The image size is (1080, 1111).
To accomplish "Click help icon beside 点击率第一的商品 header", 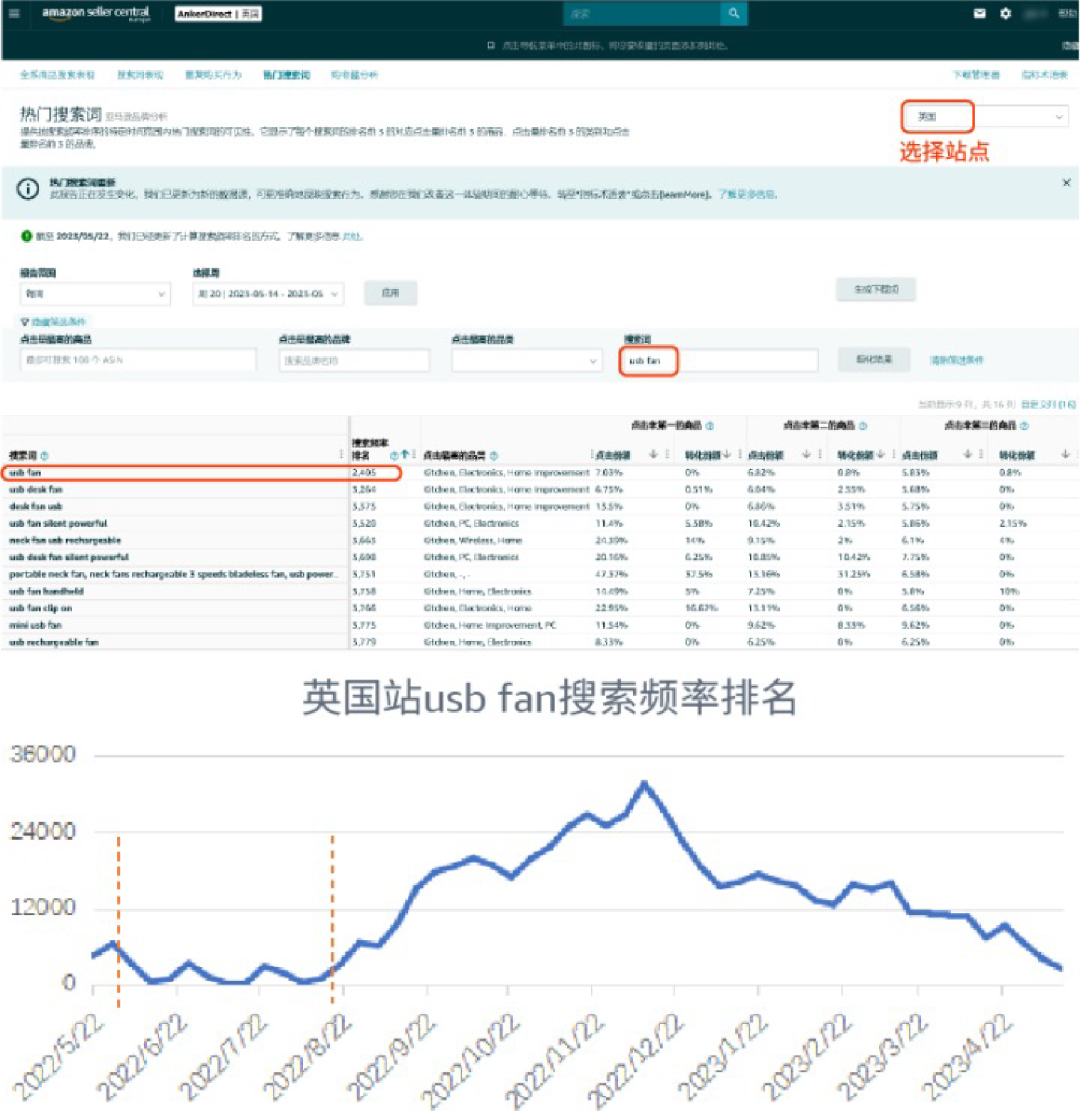I will (709, 426).
